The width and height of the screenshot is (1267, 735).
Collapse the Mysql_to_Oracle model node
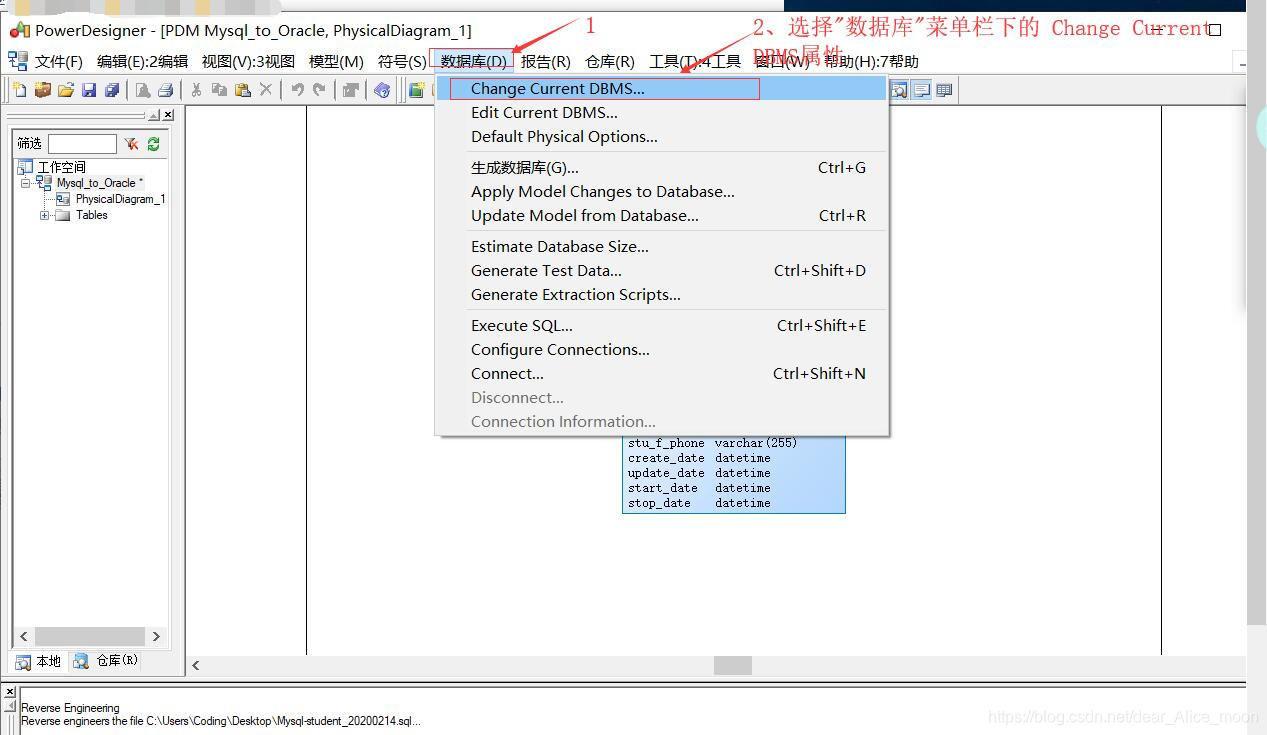pyautogui.click(x=25, y=183)
